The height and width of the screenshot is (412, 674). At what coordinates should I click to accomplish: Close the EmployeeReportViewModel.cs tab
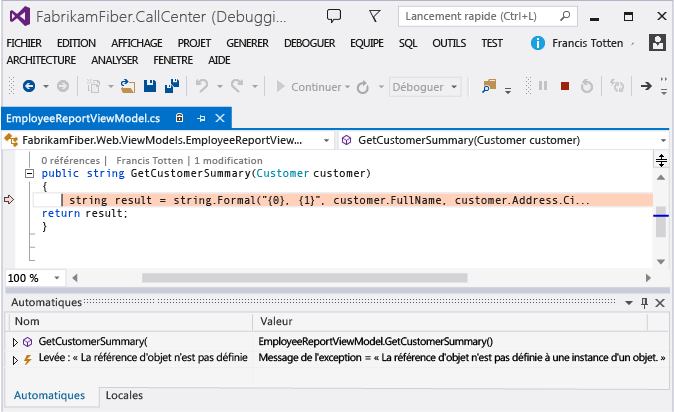220,118
